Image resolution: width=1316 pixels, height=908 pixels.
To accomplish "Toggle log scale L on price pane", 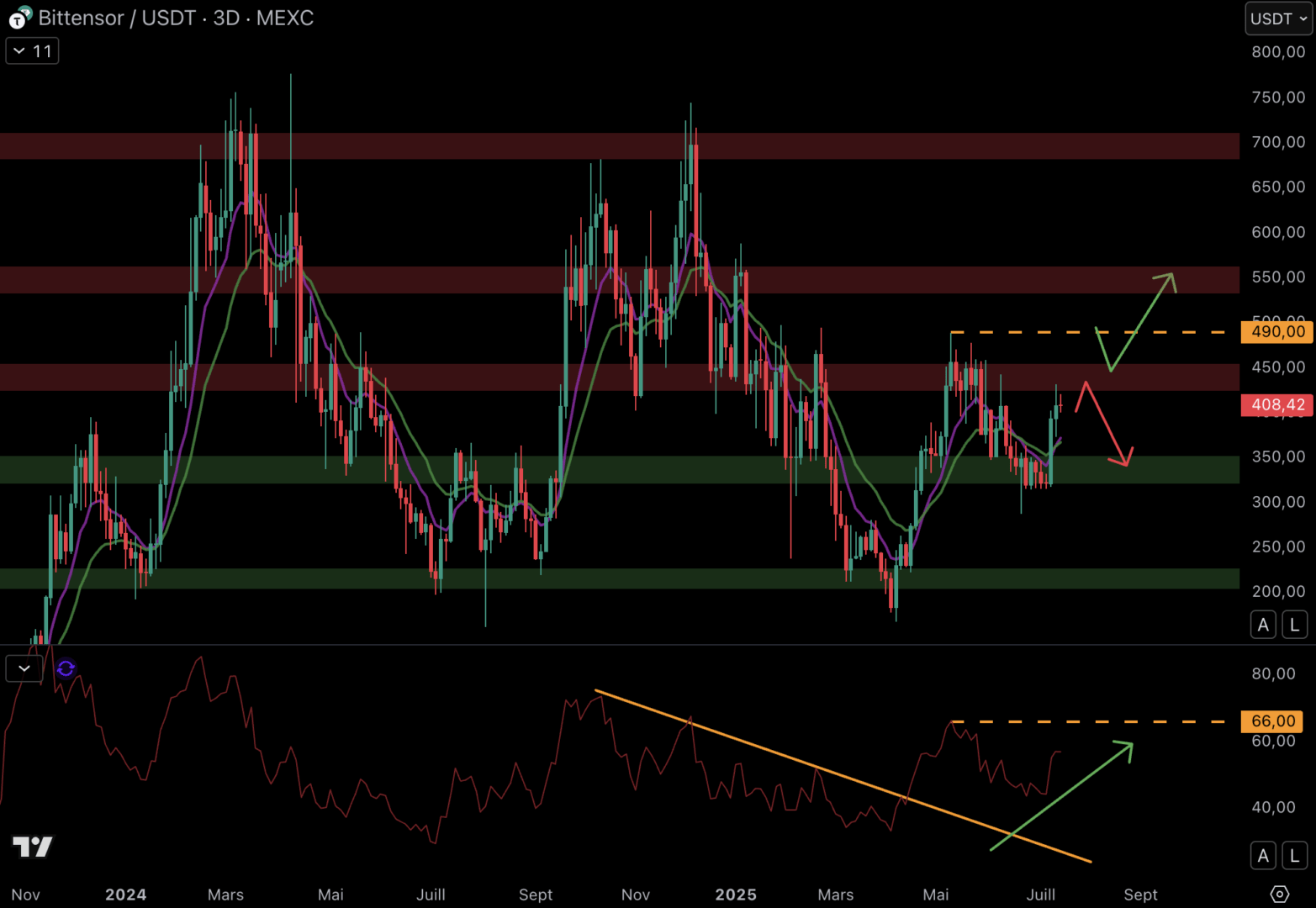I will (1295, 625).
